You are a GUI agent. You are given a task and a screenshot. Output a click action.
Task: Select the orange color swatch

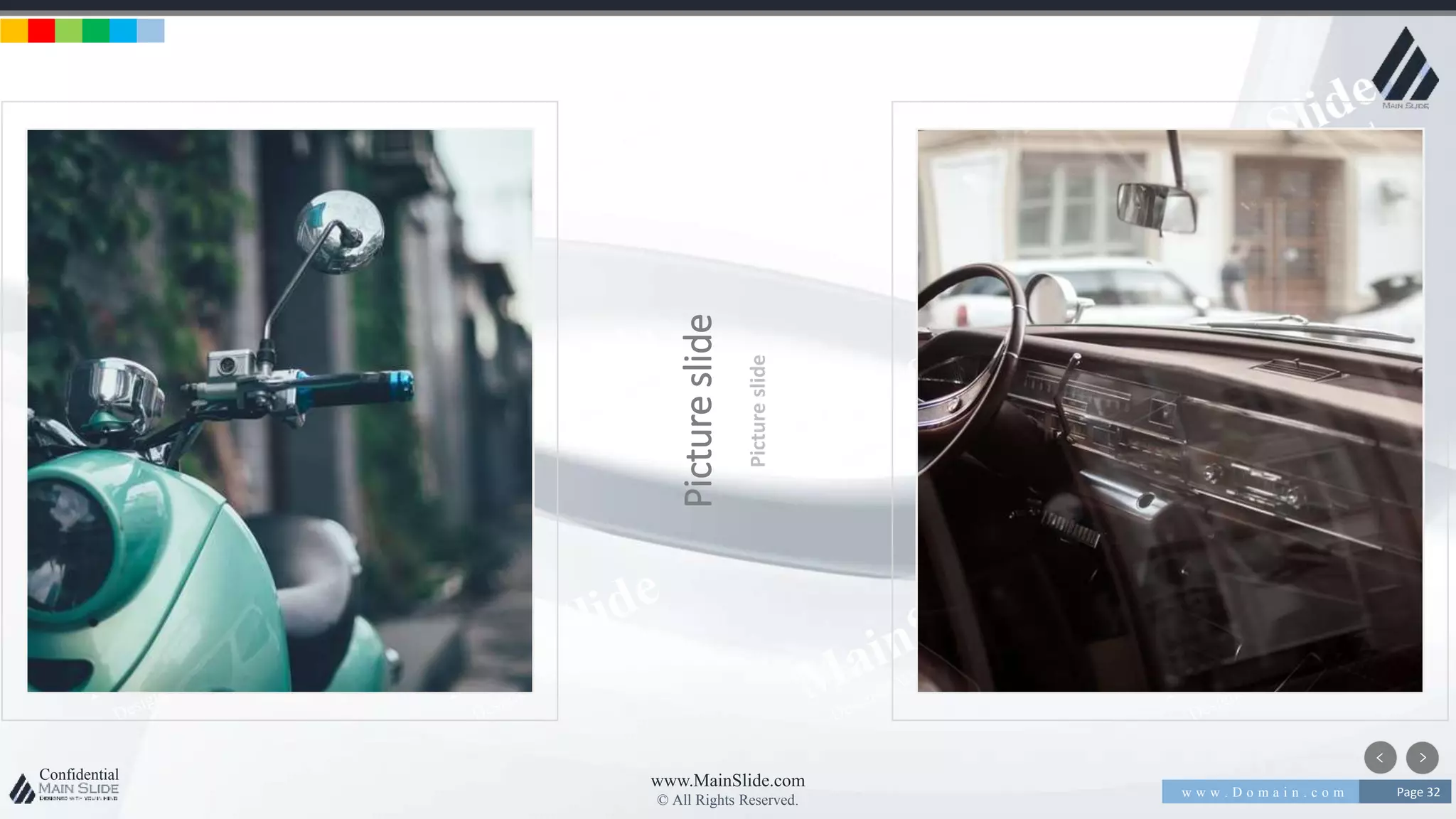pos(14,31)
